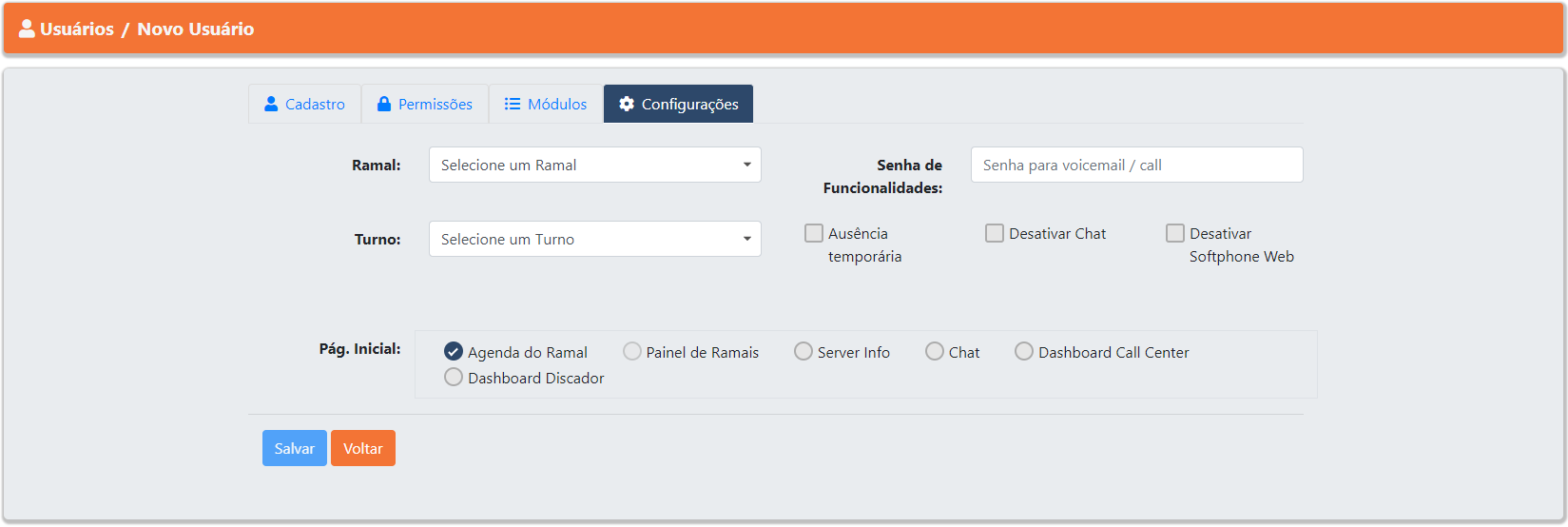Choose the Server Info radio option
The height and width of the screenshot is (527, 1568).
(803, 352)
